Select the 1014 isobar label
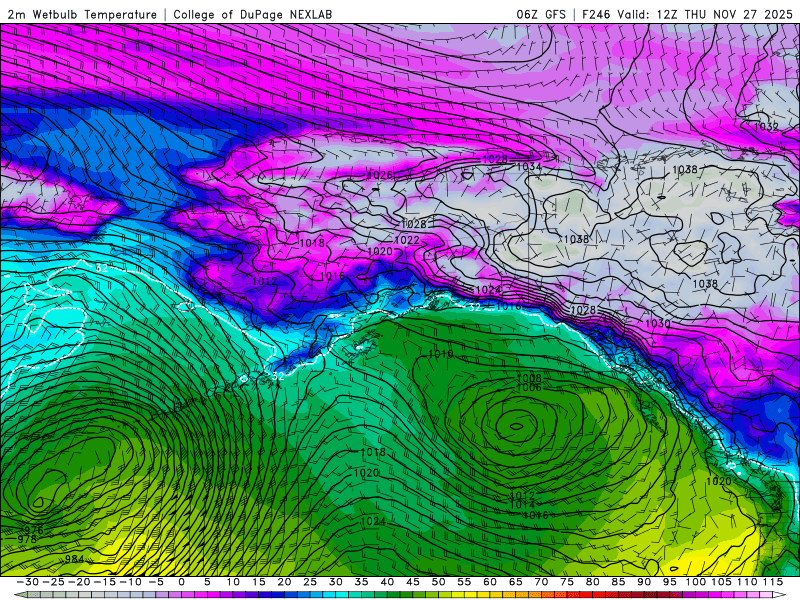 click(522, 505)
